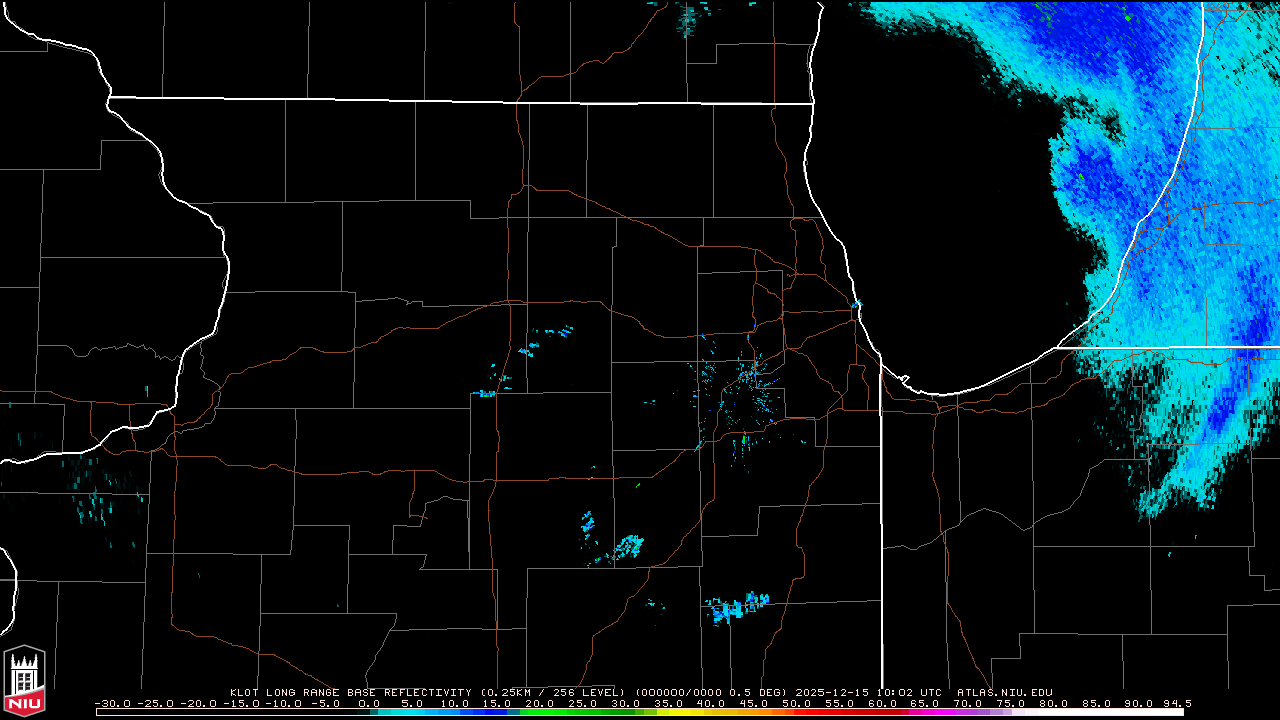This screenshot has height=720, width=1280.
Task: Click the dark blue snow band in upper right
Action: [x=1110, y=170]
